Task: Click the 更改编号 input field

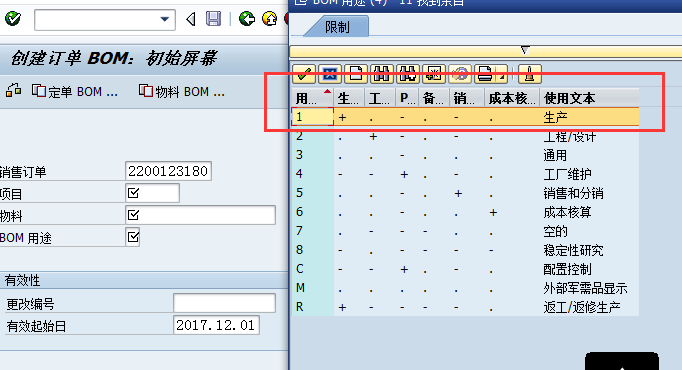Action: point(224,303)
